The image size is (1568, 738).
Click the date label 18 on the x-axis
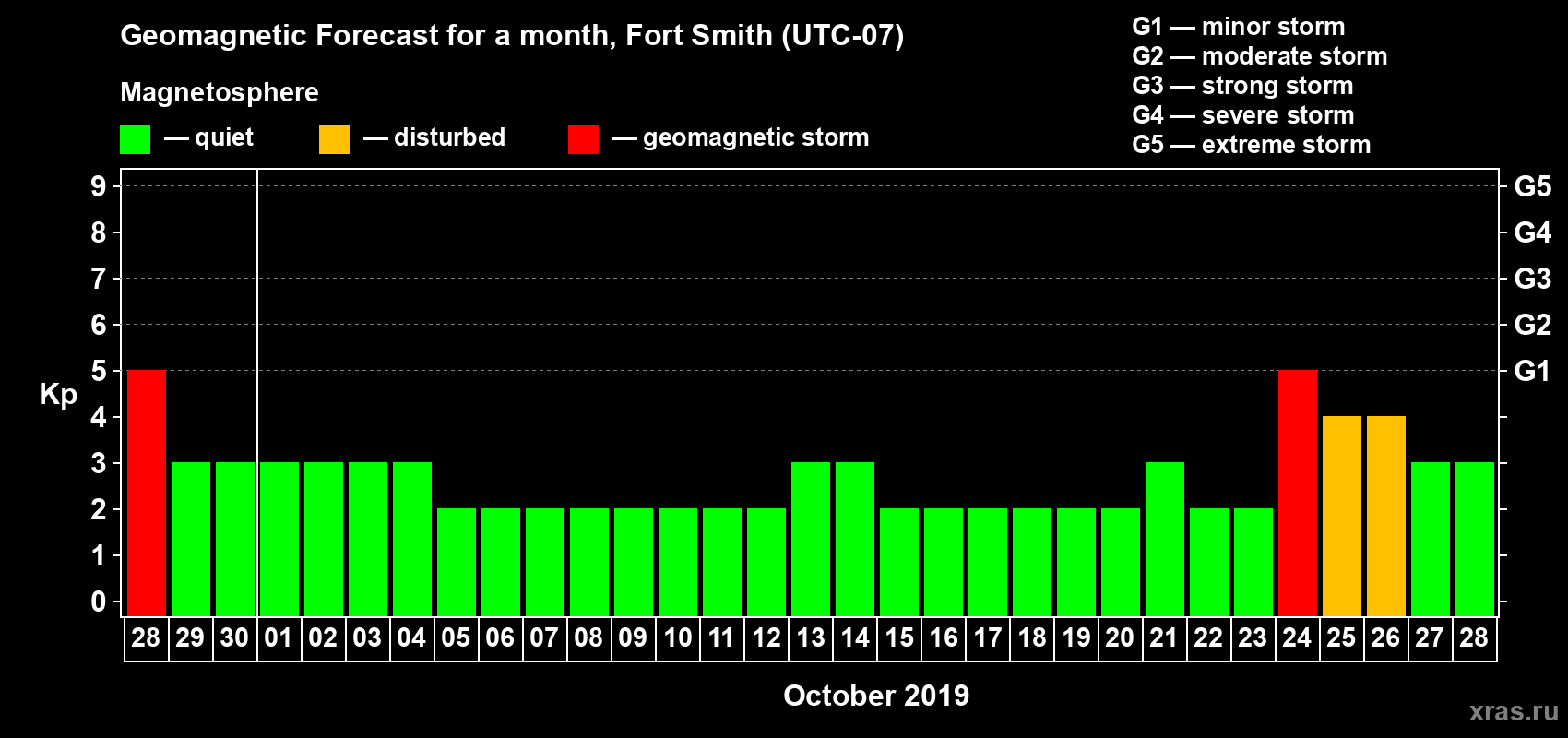1032,637
